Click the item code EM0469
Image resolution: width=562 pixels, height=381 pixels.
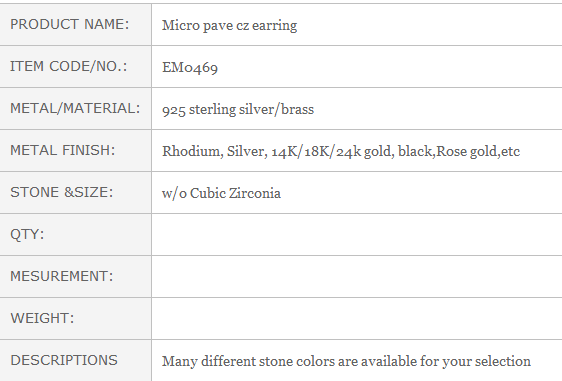point(190,67)
